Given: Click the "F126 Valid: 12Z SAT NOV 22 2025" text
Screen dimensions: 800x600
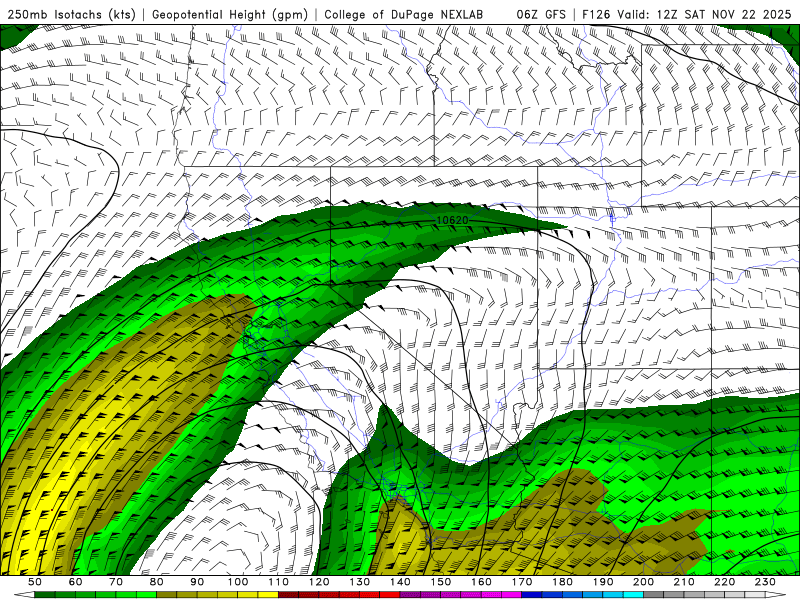Looking at the screenshot, I should pyautogui.click(x=687, y=15).
